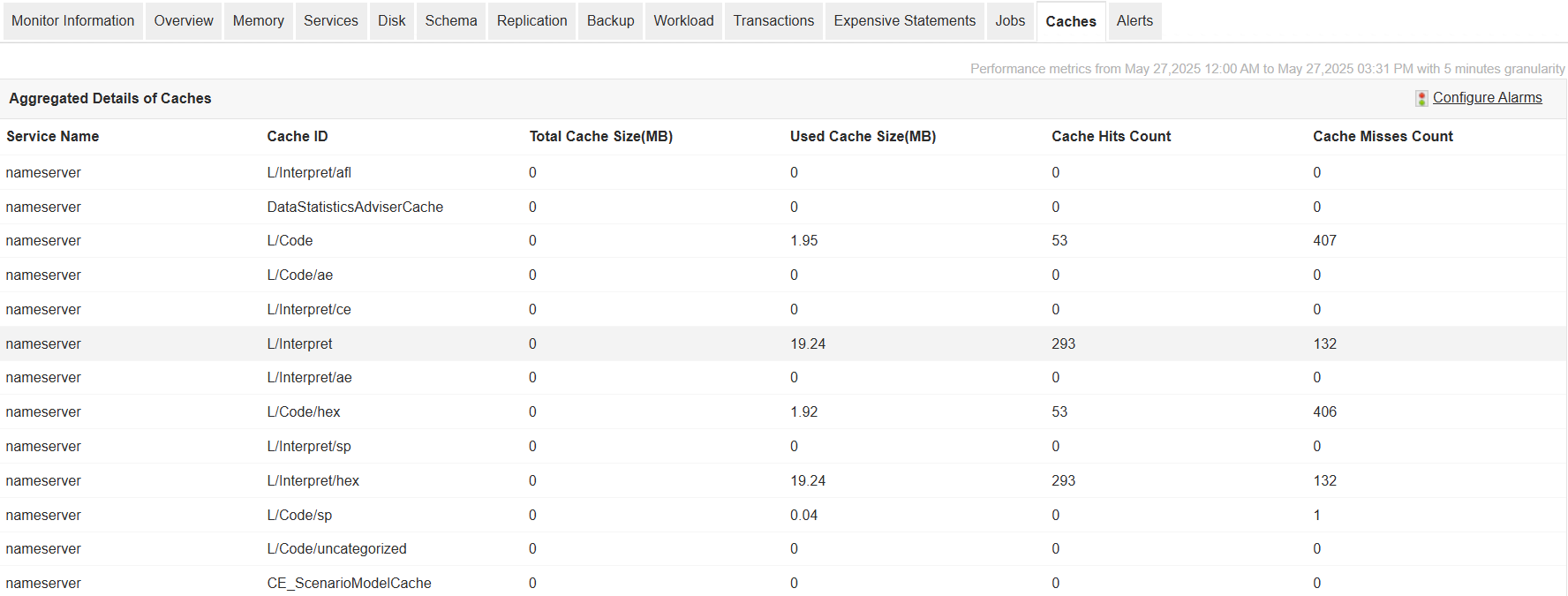Click the alarm status icon beside Configure Alarms
This screenshot has width=1568, height=596.
(x=1421, y=98)
